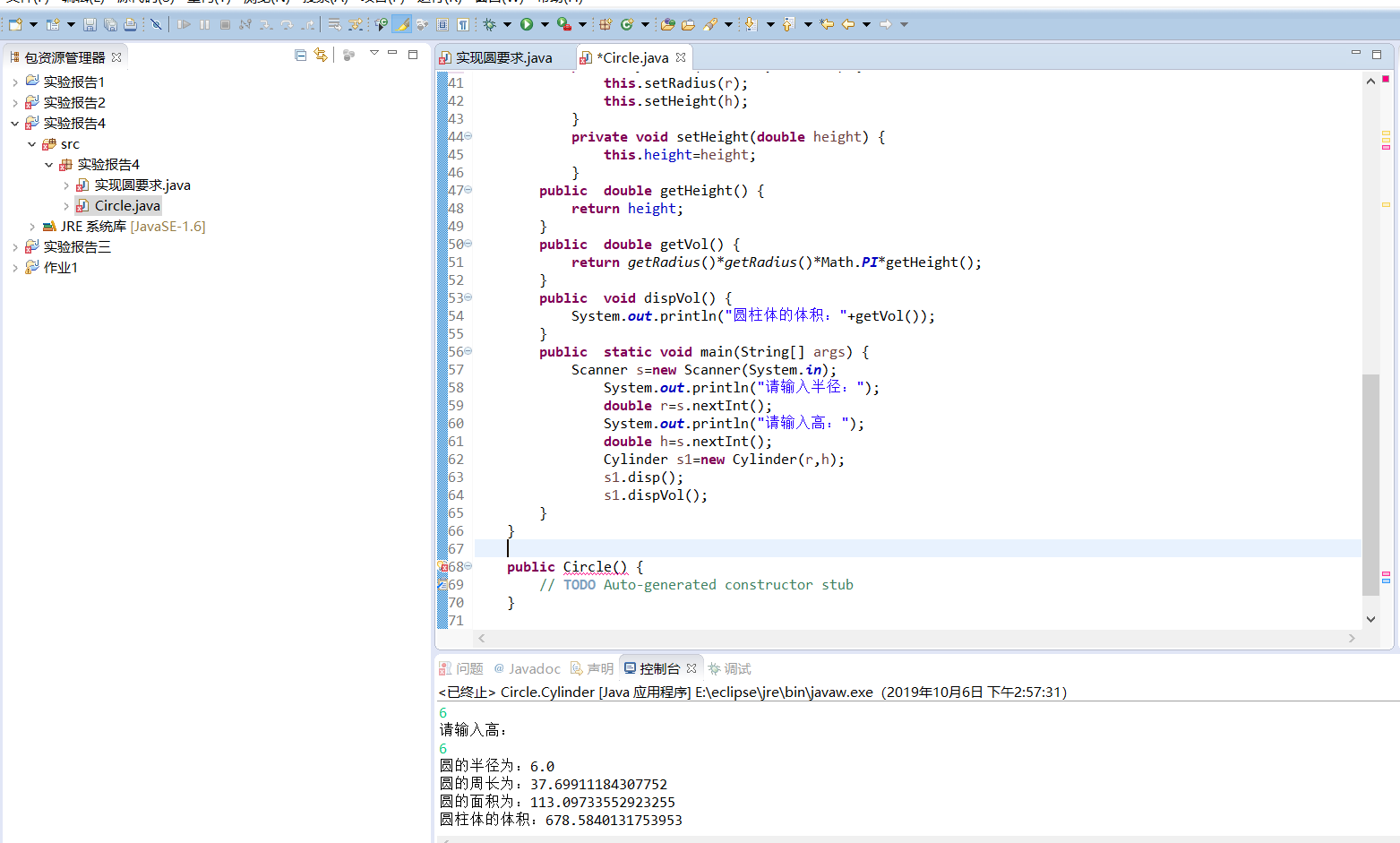This screenshot has height=843, width=1400.
Task: Open Package Explorer view menu triangle
Action: pos(374,54)
